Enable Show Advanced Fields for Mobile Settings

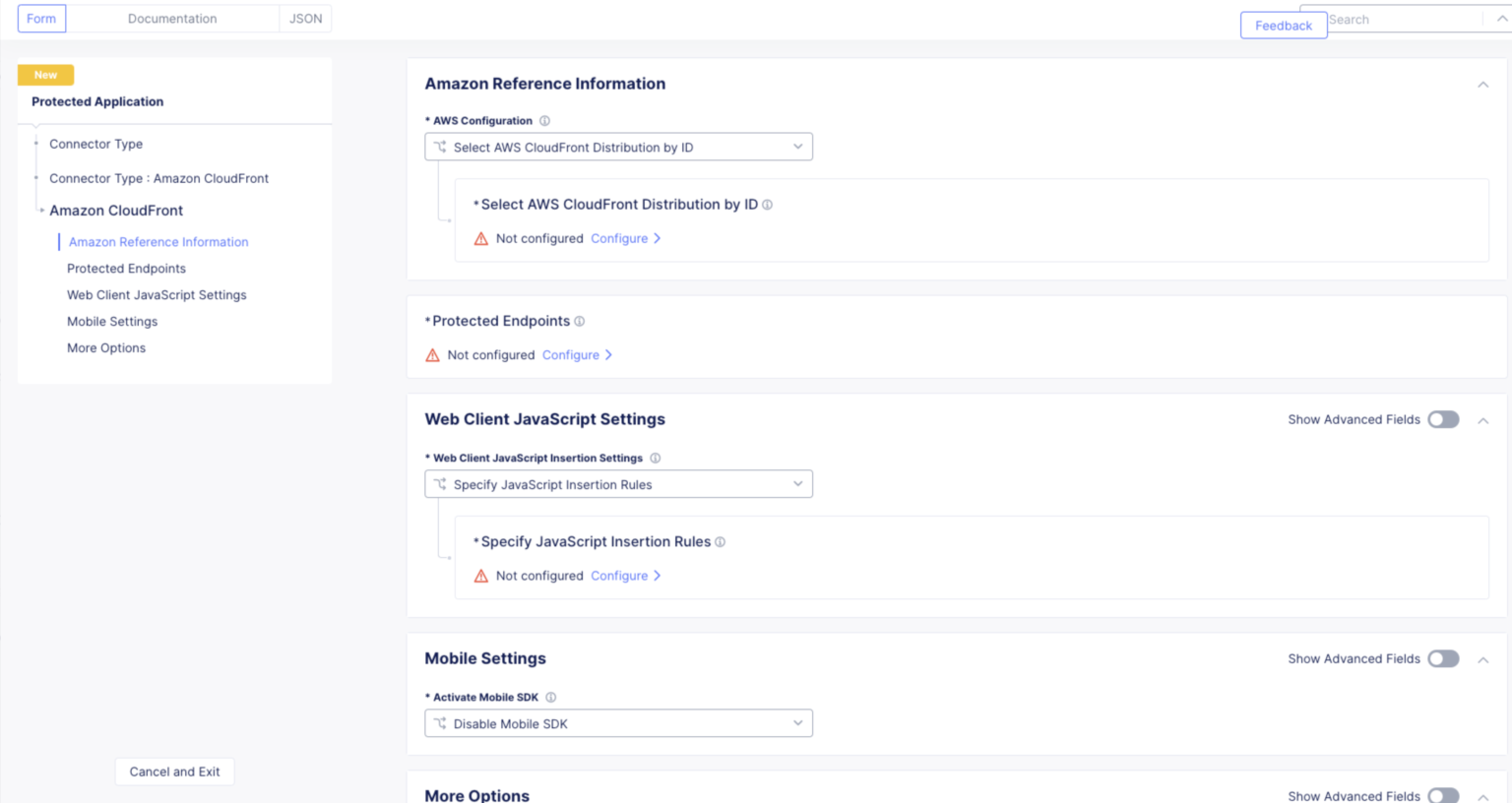(1443, 658)
